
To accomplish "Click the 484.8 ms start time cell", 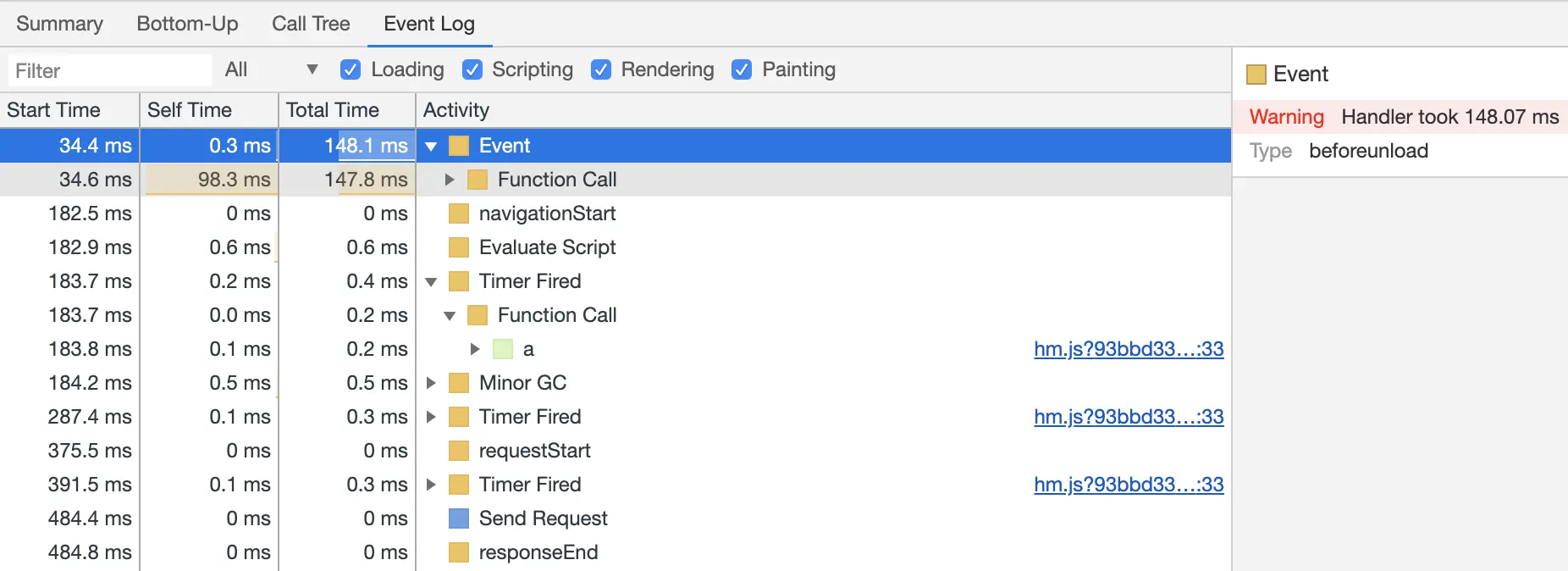I will click(69, 552).
